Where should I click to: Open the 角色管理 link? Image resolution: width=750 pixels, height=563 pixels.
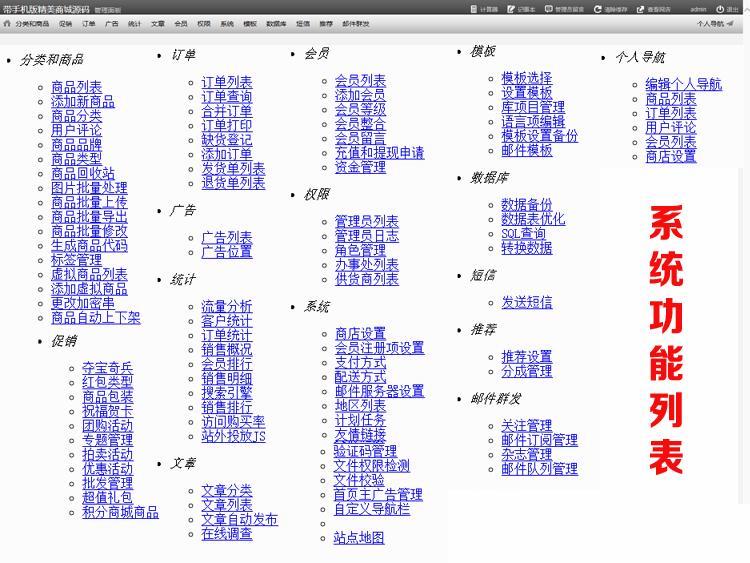360,251
